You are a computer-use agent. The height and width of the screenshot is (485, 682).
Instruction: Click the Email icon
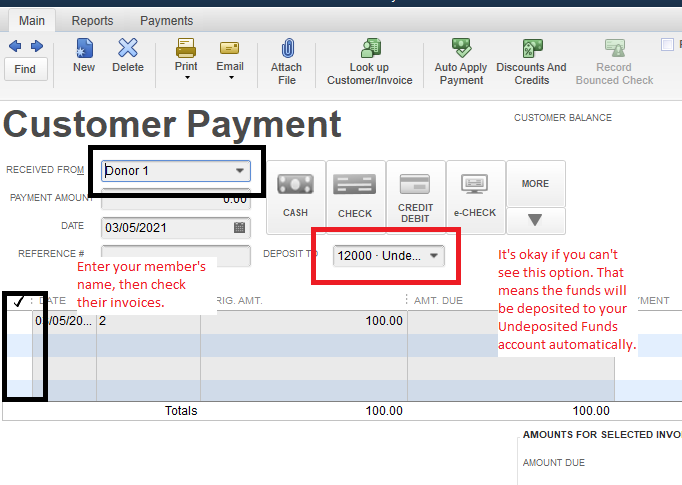[x=230, y=48]
